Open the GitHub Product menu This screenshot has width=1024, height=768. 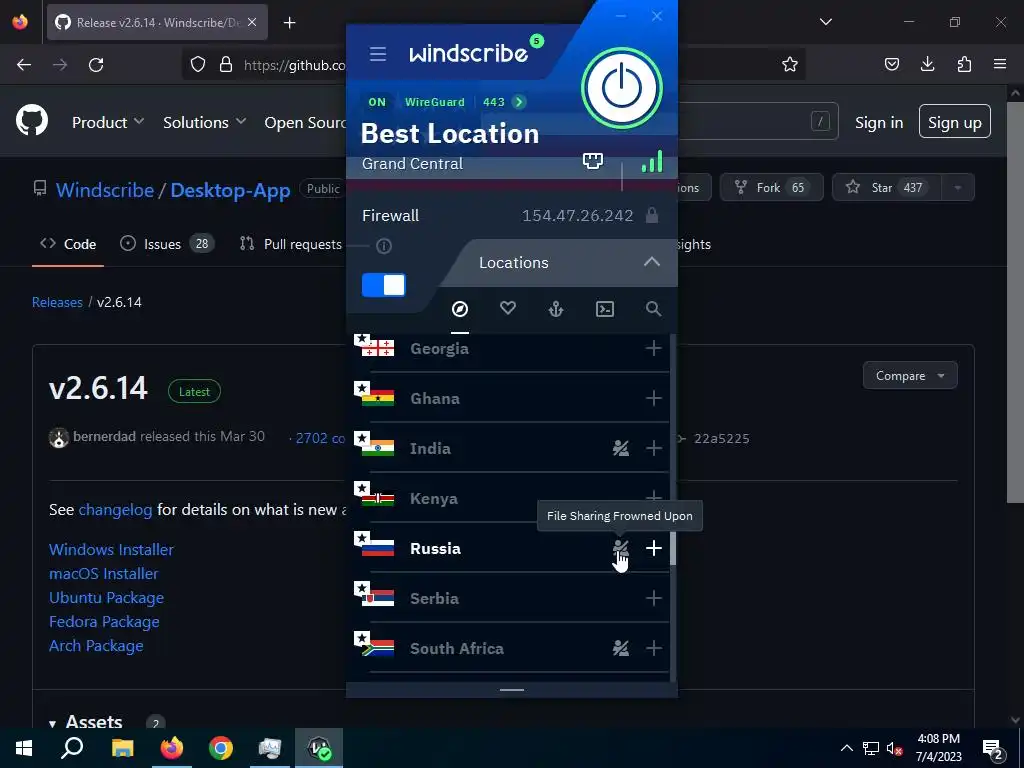[x=108, y=122]
